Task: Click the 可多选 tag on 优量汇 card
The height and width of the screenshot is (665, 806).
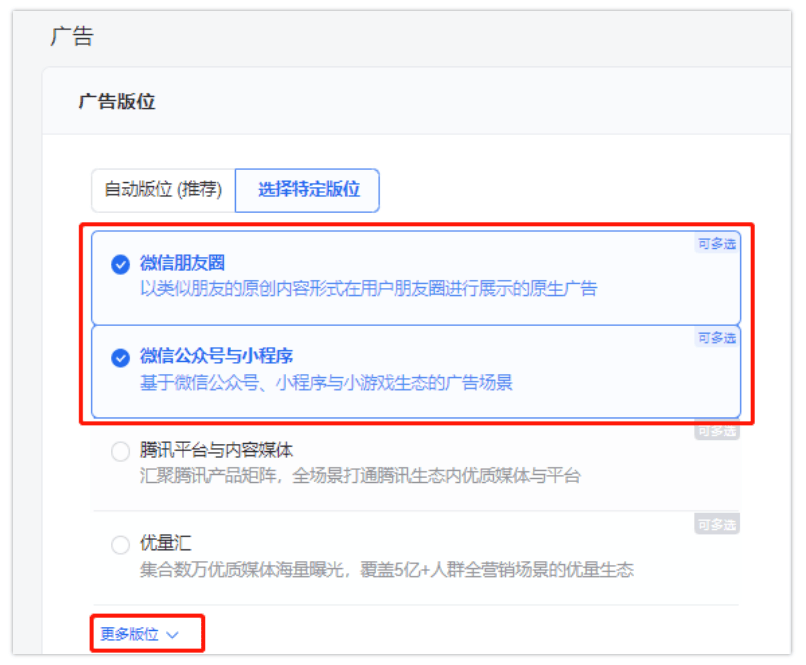Action: point(716,523)
